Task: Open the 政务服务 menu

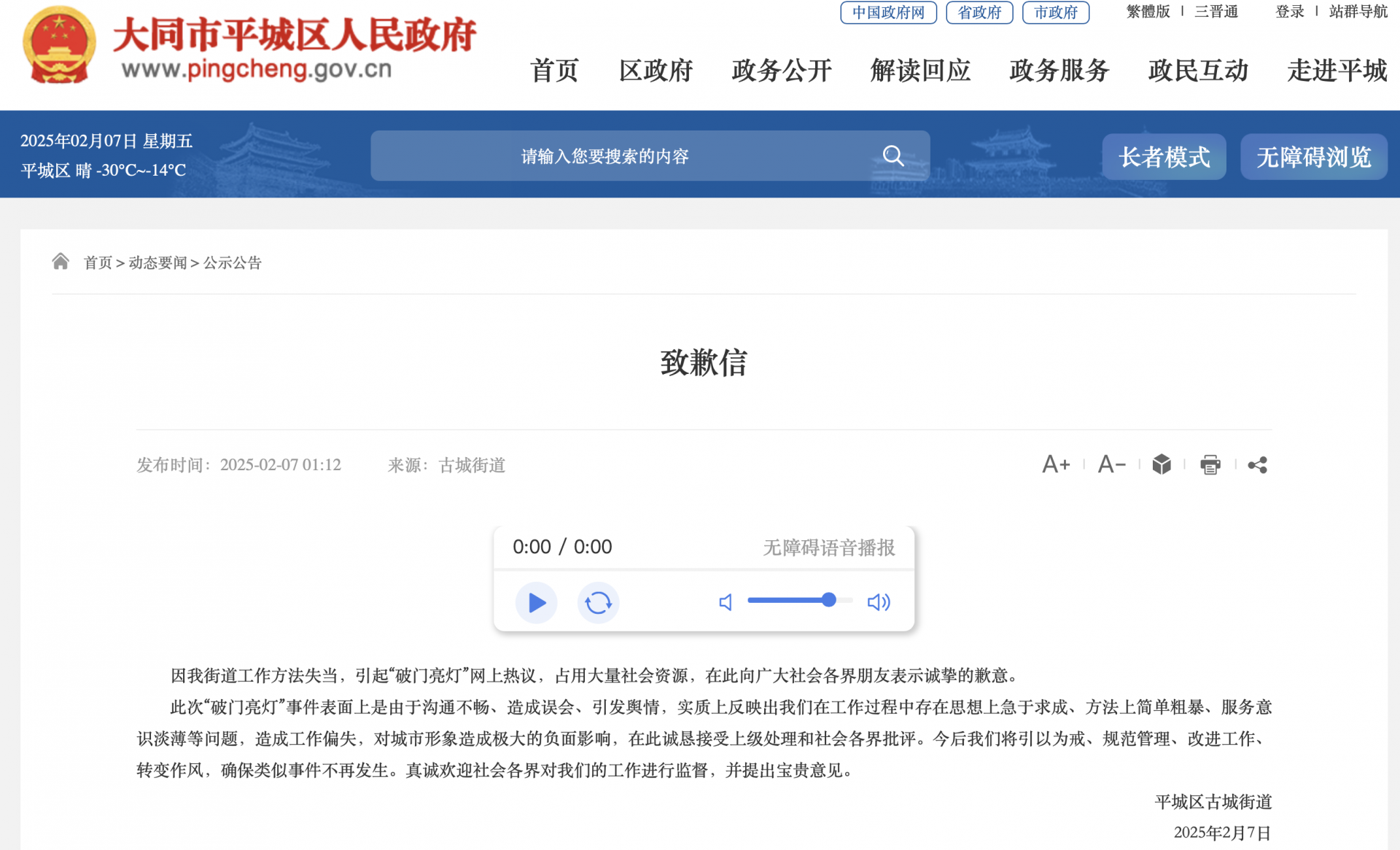Action: coord(1059,71)
